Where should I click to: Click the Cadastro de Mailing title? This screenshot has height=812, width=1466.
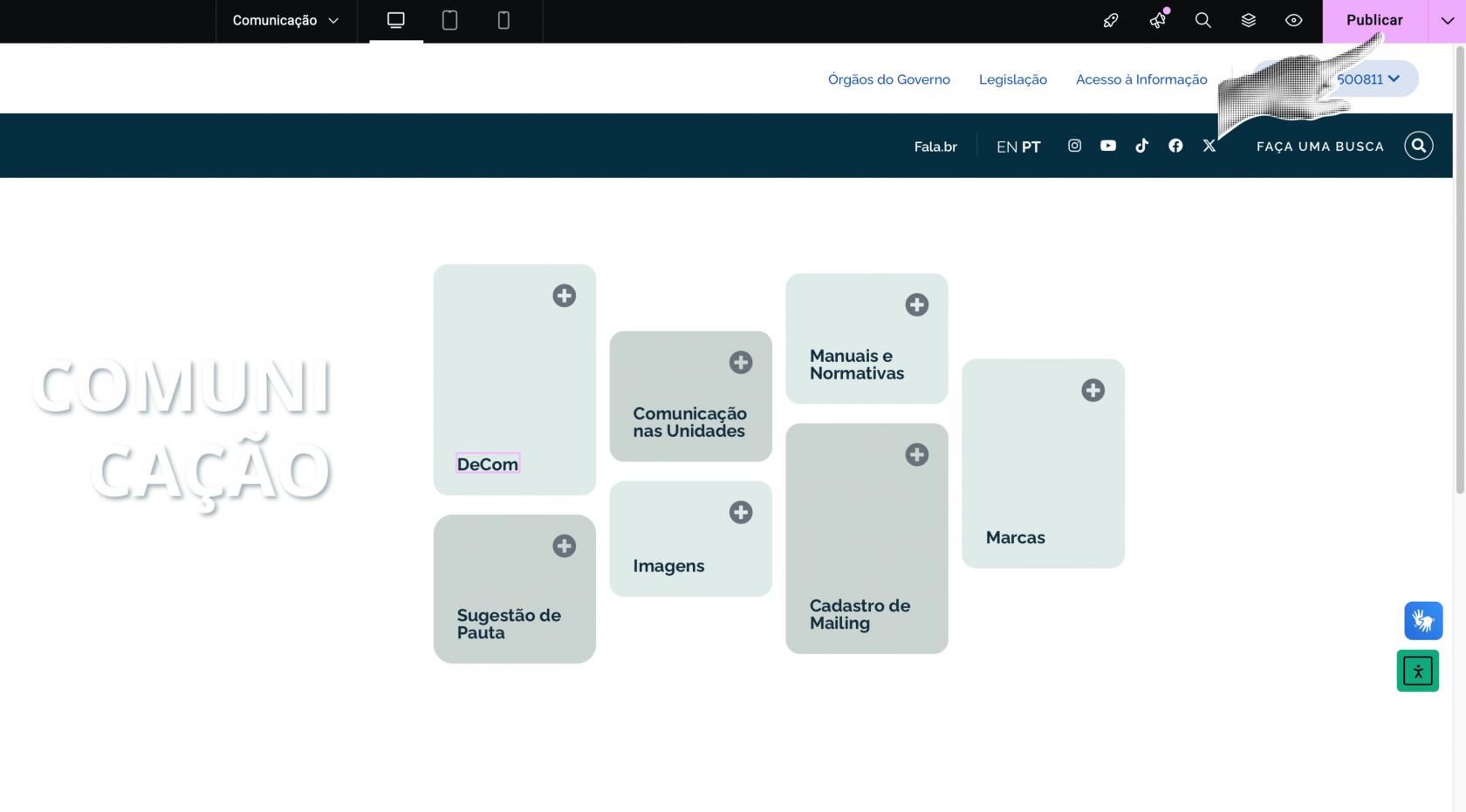(x=860, y=614)
